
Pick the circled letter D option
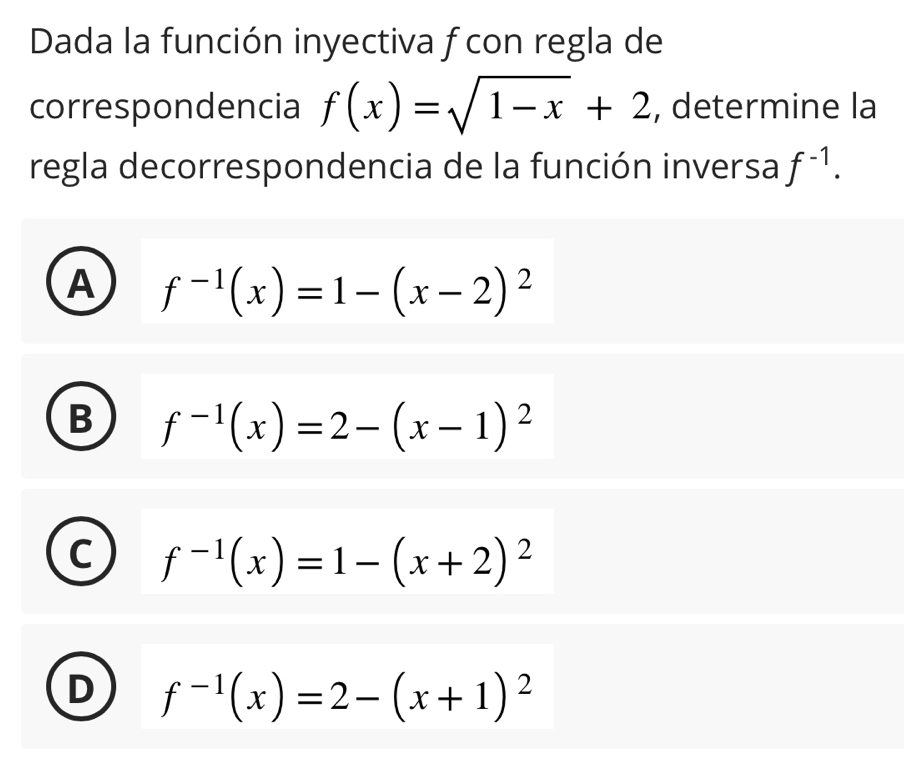tap(81, 686)
